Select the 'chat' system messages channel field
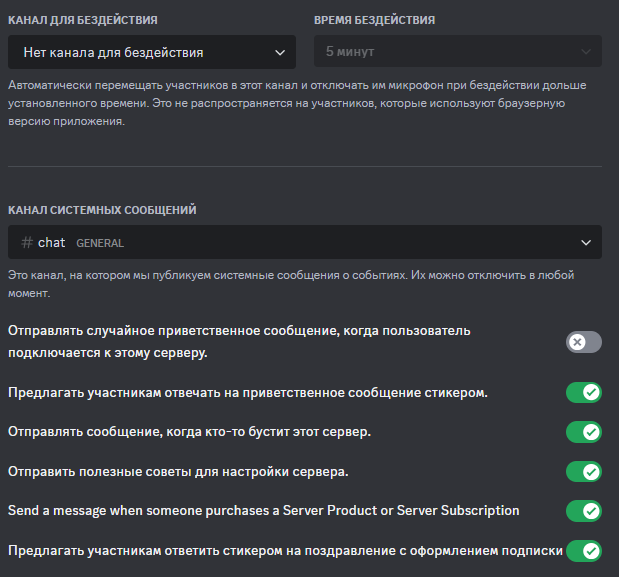 (300, 242)
